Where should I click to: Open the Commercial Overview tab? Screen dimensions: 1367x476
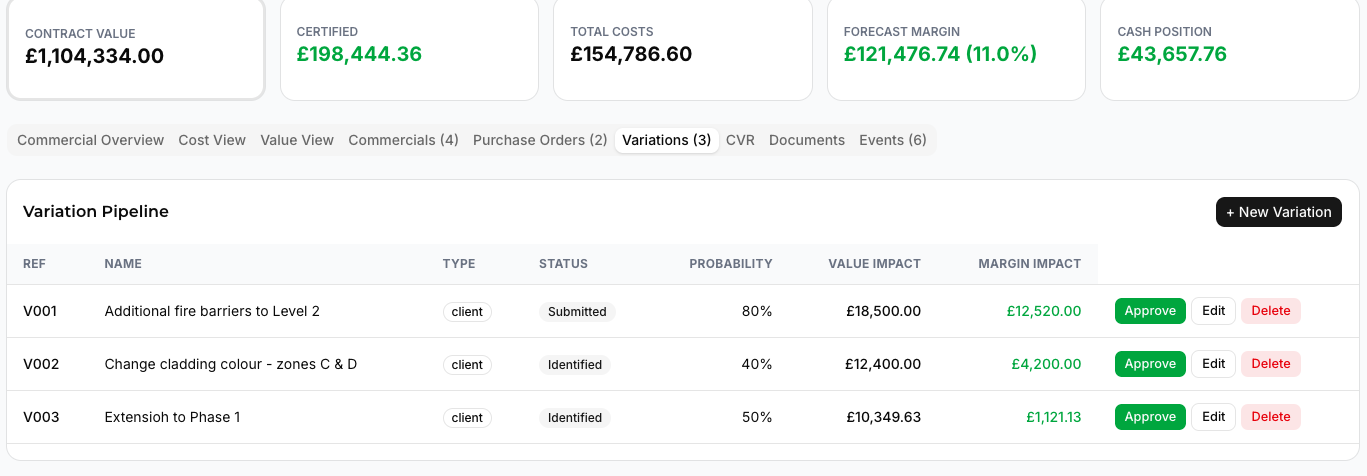[90, 140]
